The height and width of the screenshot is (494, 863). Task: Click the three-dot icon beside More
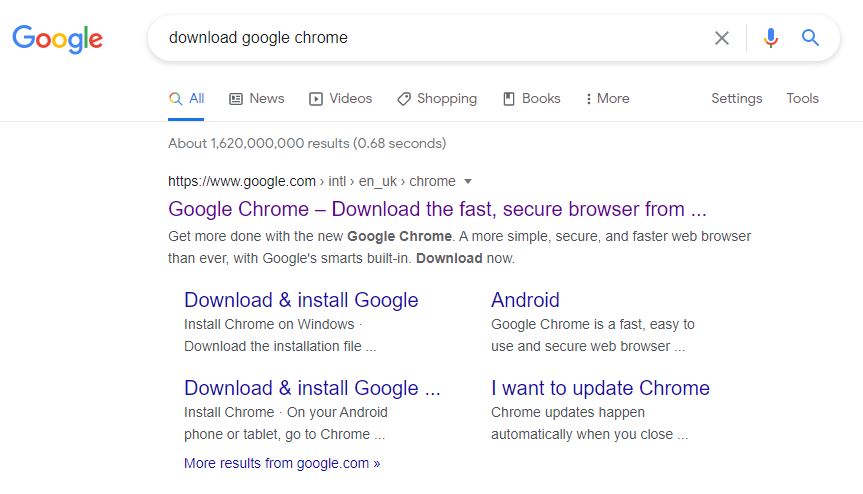point(588,99)
